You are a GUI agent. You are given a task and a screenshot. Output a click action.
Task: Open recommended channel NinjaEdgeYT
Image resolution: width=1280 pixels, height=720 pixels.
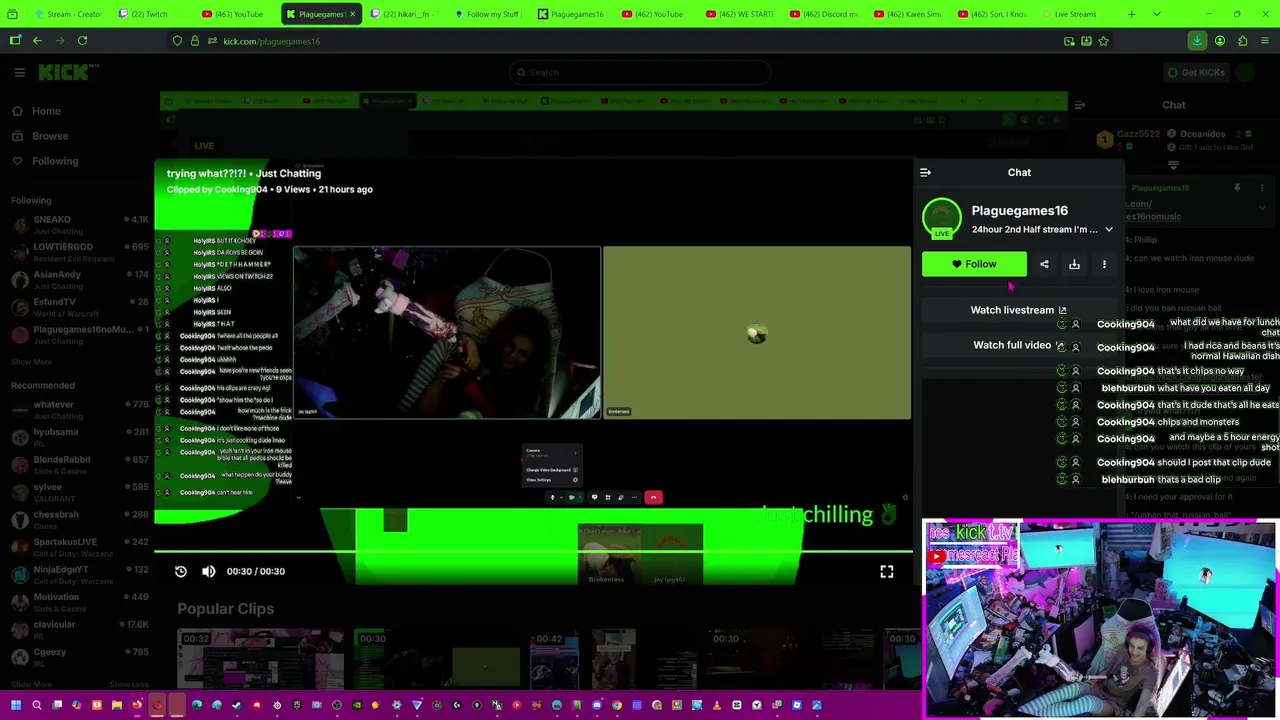[80, 574]
